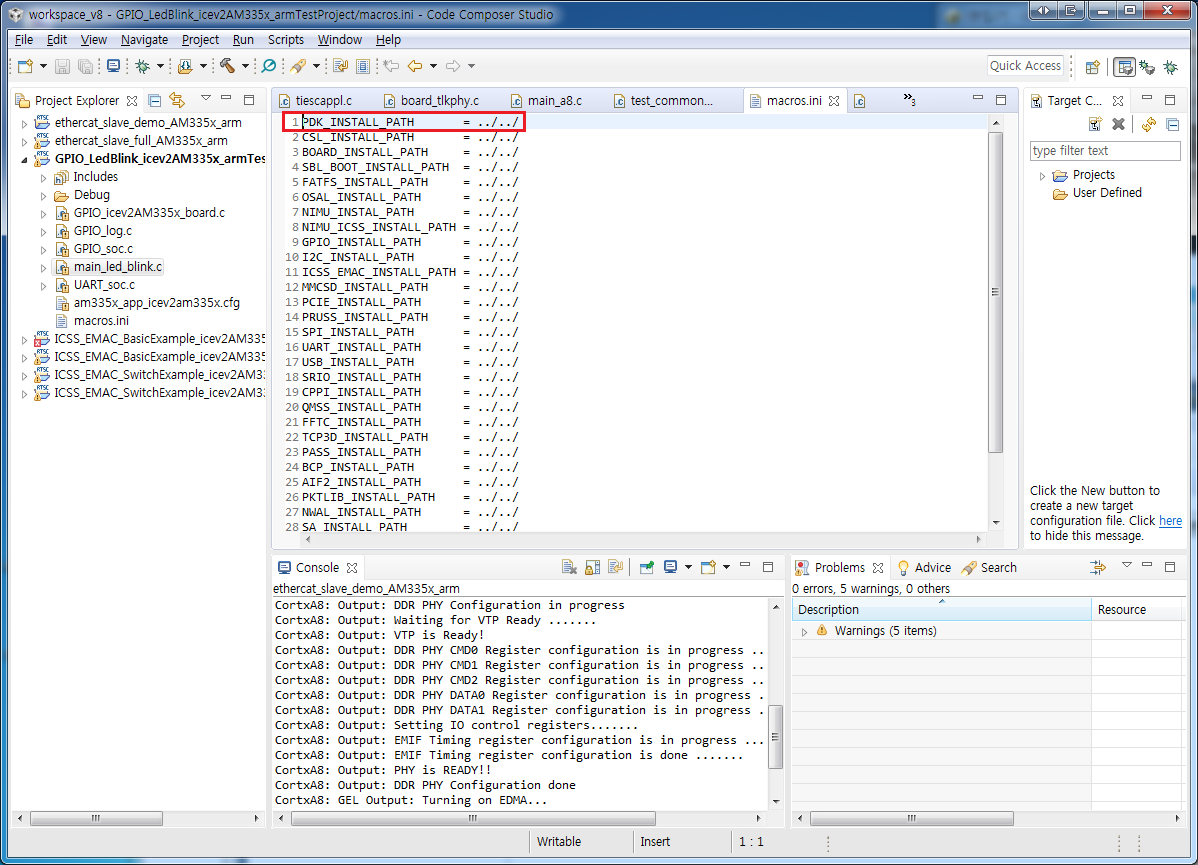Collapse the GPIO_LedBlink_icev2AM335x project tree

point(24,159)
